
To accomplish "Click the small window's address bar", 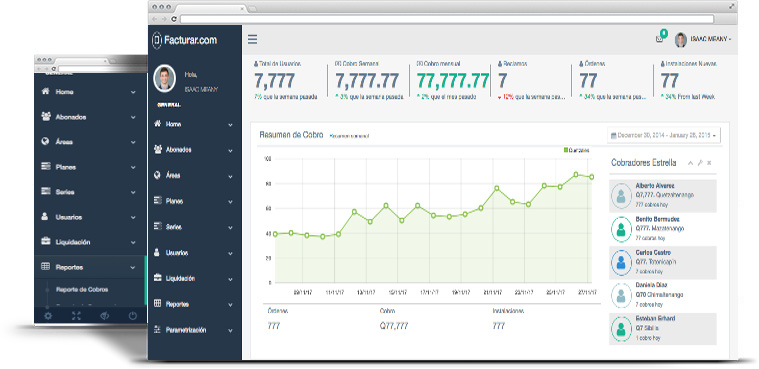I will pyautogui.click(x=102, y=69).
